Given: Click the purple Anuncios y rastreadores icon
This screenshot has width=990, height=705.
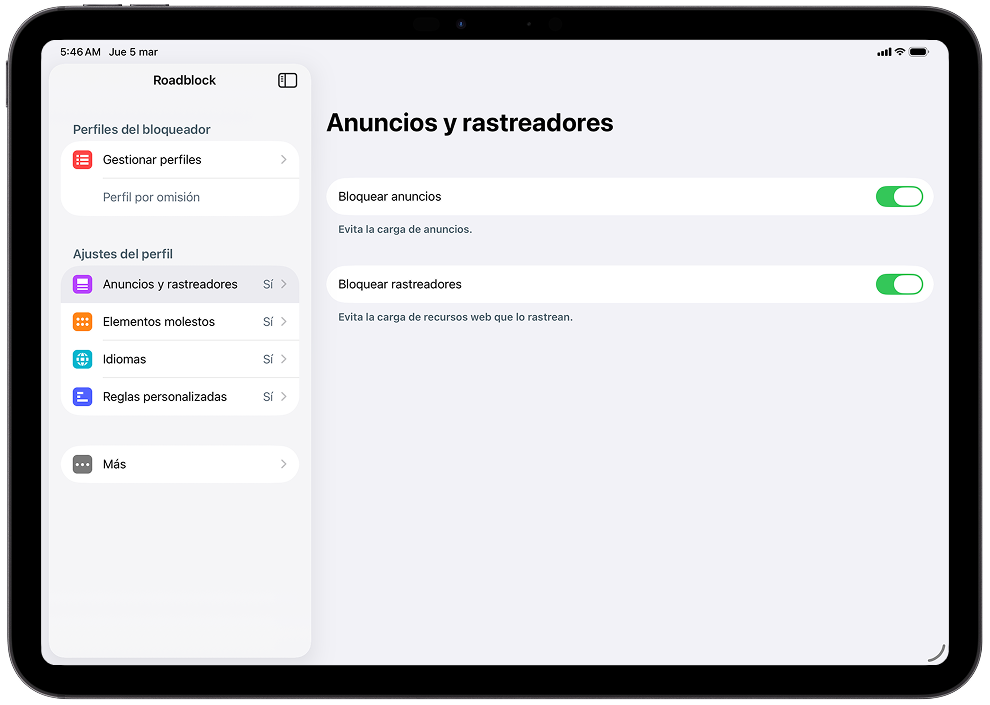Looking at the screenshot, I should 83,285.
